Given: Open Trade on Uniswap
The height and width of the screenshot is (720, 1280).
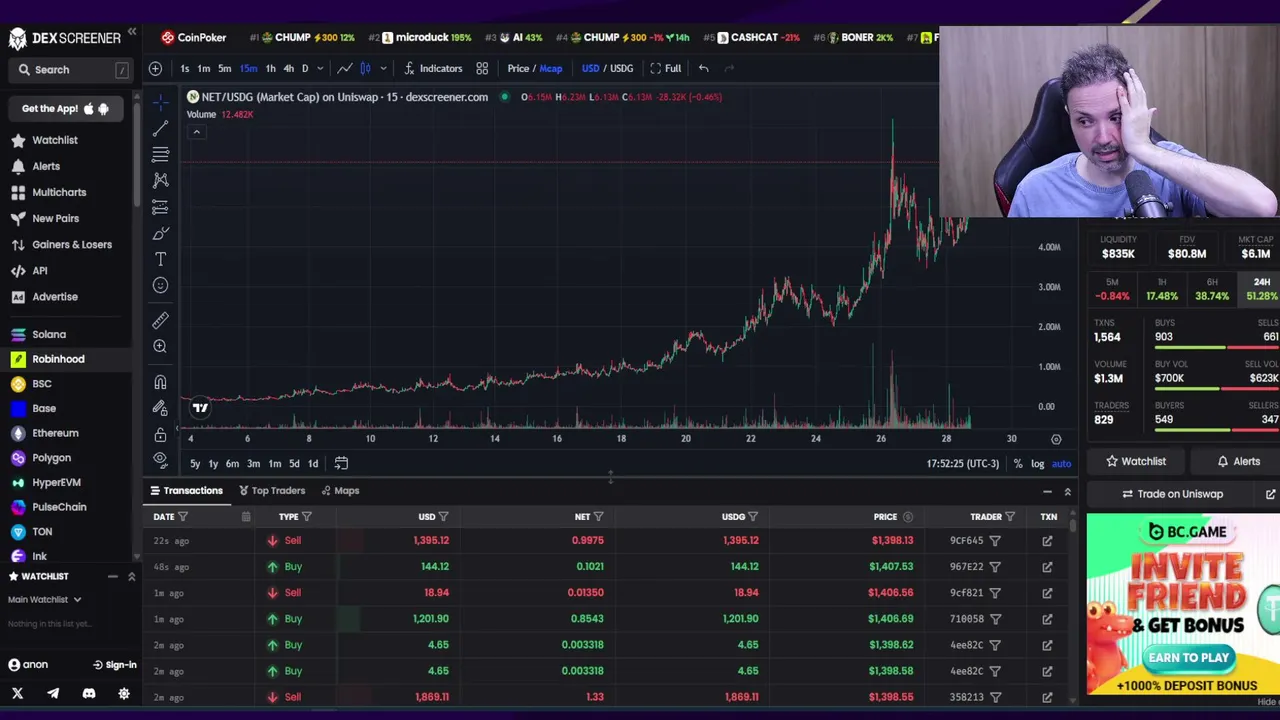Looking at the screenshot, I should (x=1172, y=494).
